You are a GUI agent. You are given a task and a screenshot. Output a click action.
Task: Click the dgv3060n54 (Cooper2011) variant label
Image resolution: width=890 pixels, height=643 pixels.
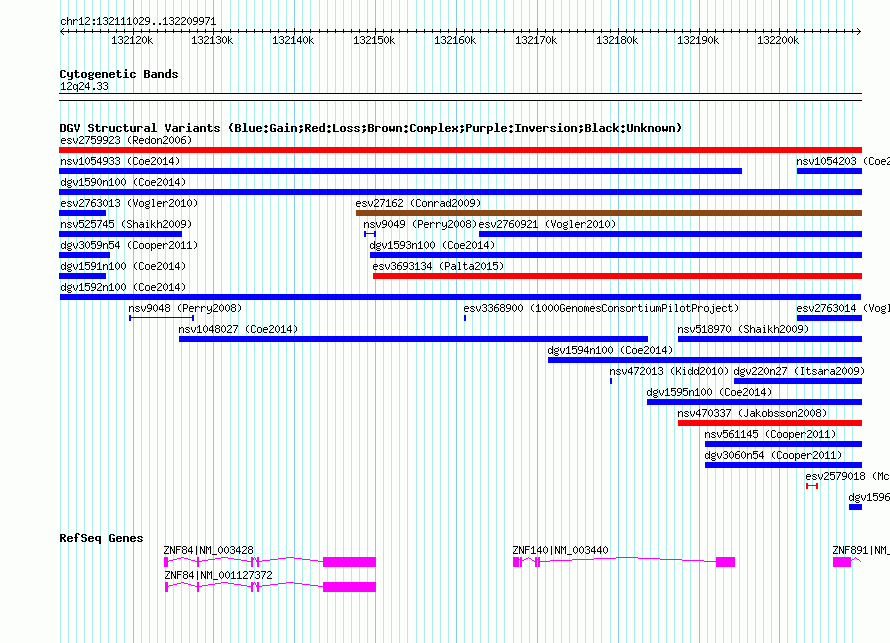click(773, 455)
